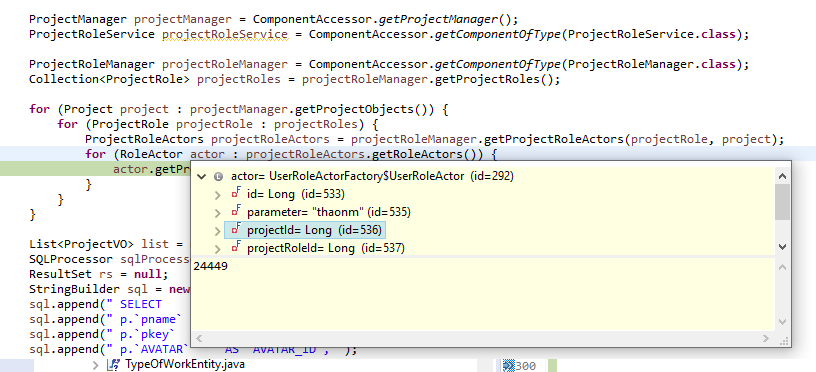Click the value 24449 in the detail pane

pos(210,266)
